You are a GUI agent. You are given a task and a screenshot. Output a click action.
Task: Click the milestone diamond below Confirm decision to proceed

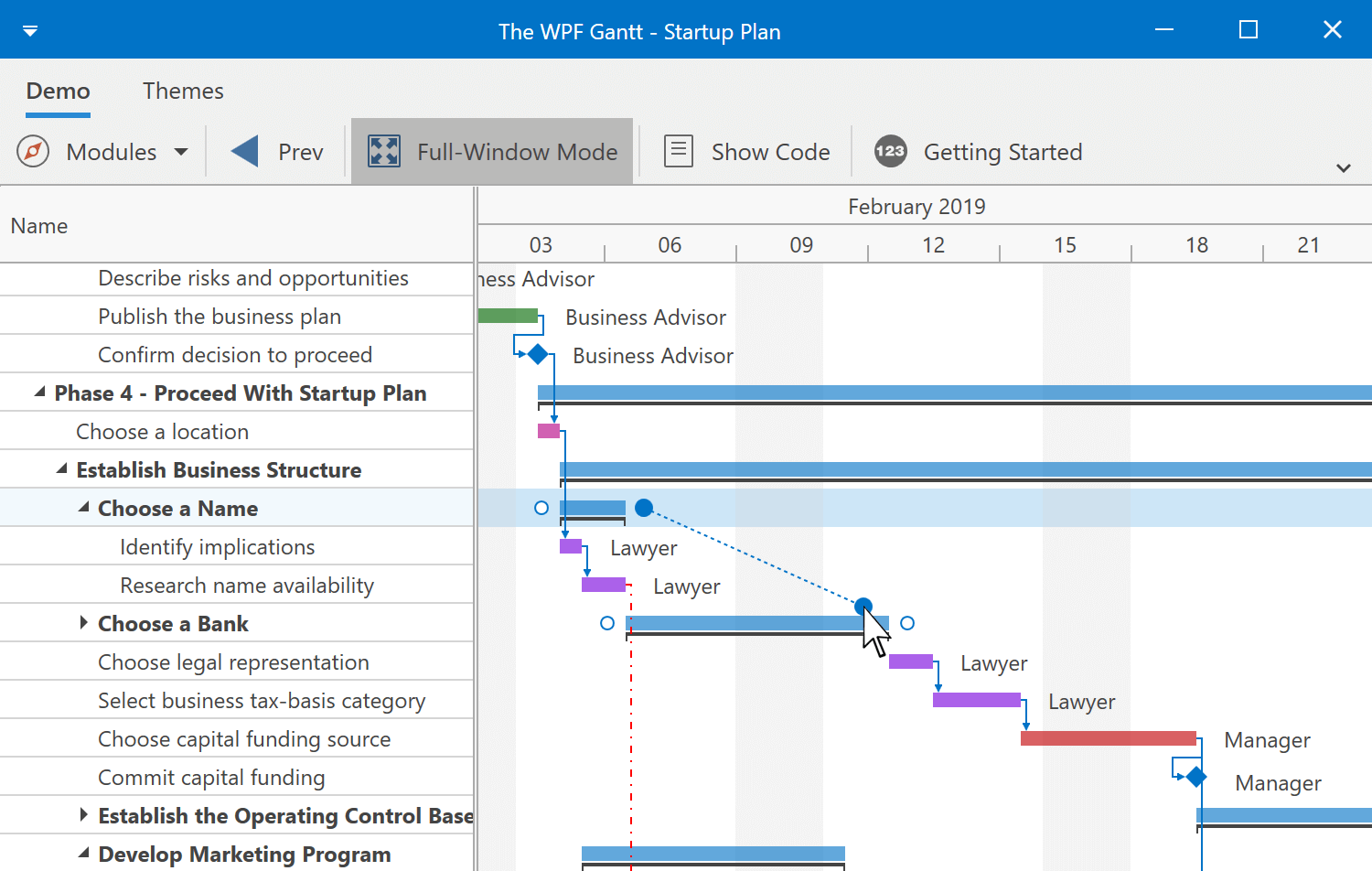537,354
